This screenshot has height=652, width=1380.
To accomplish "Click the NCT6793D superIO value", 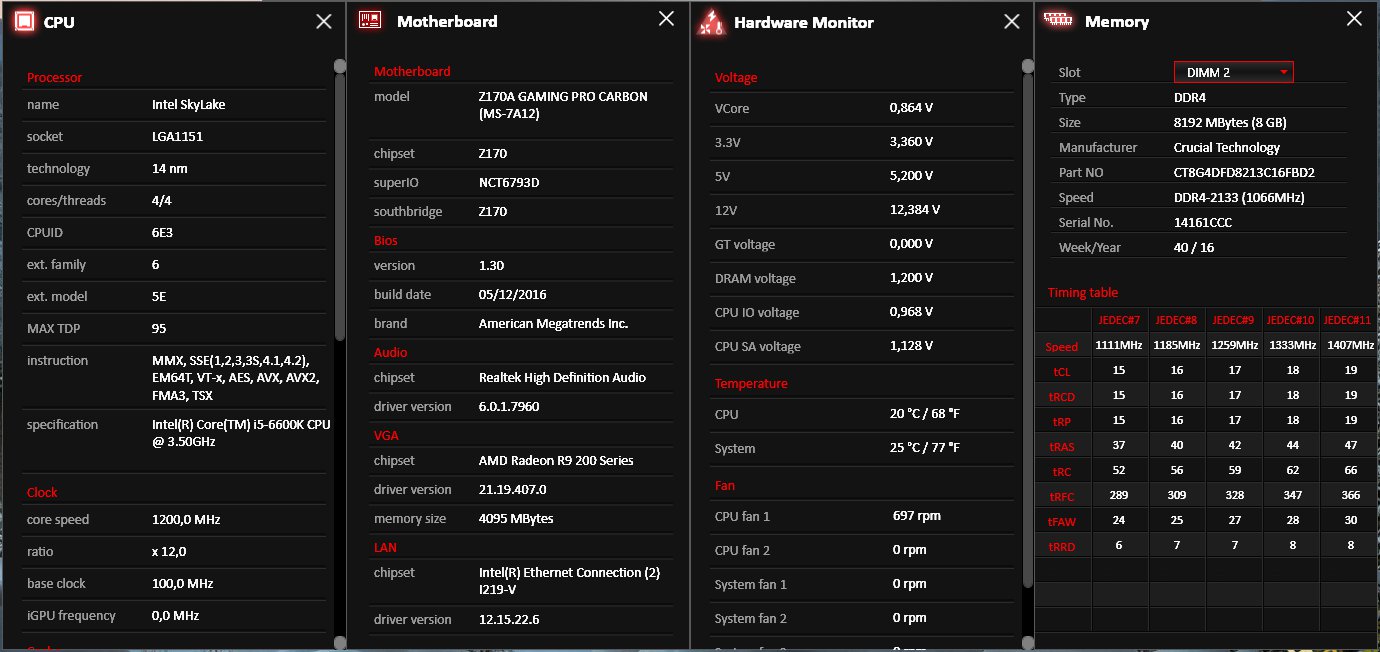I will click(x=509, y=183).
